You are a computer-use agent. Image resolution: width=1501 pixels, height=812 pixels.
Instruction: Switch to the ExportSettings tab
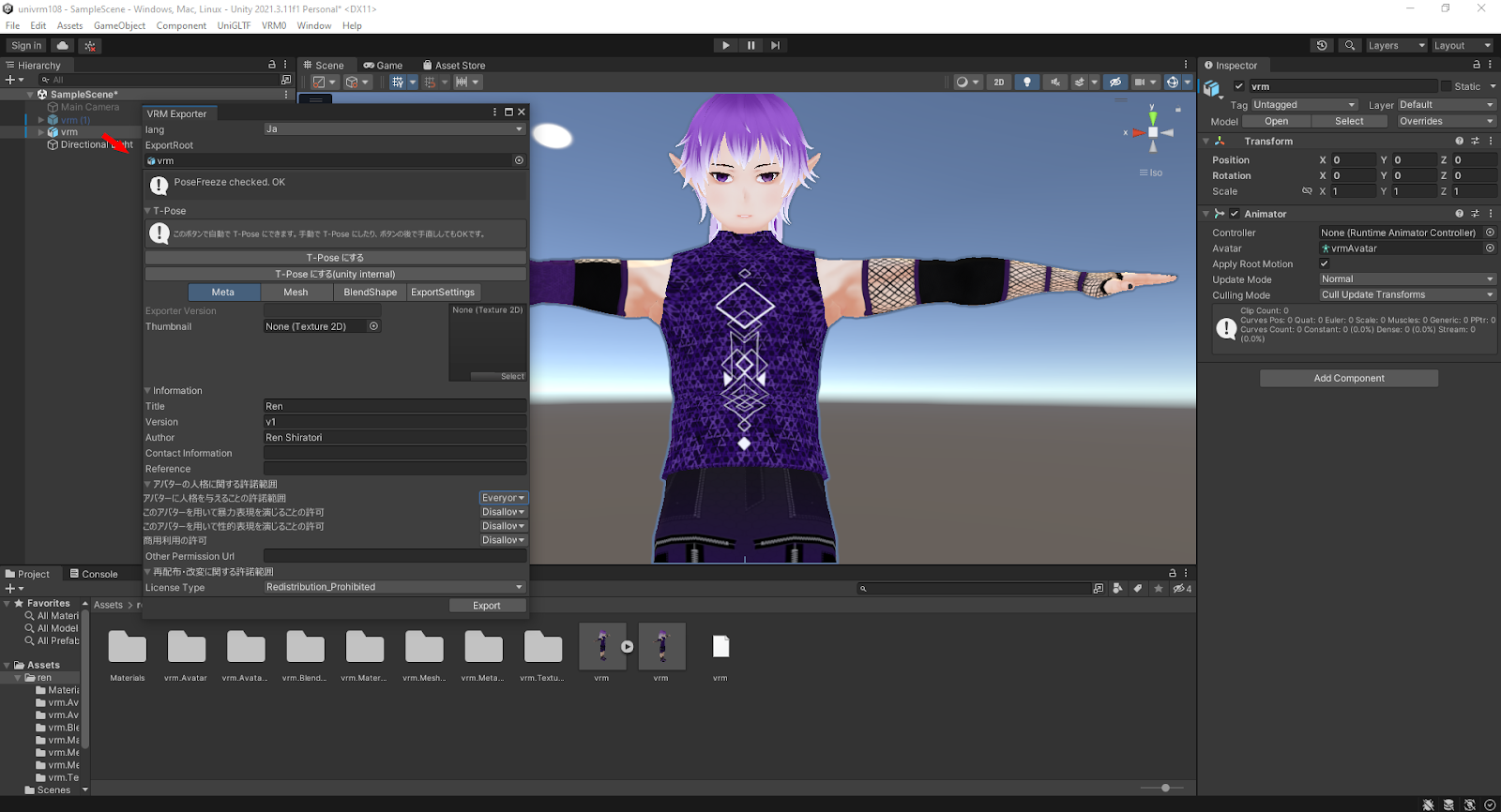coord(443,293)
